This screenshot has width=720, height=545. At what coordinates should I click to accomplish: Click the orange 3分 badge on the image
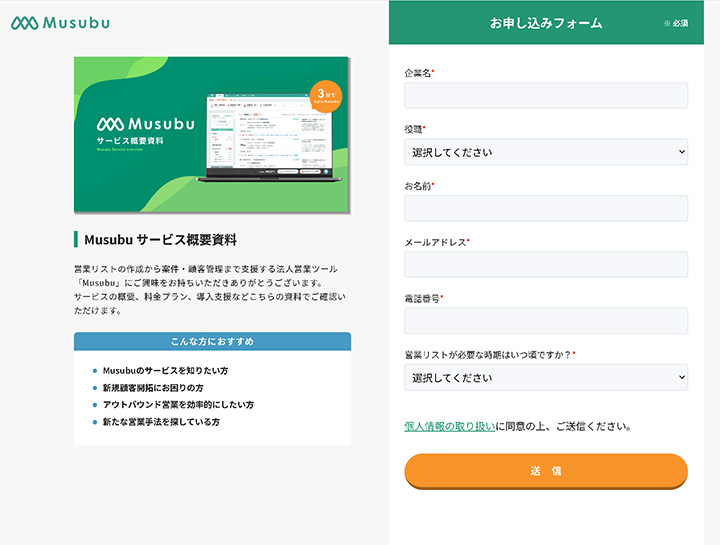click(x=326, y=96)
